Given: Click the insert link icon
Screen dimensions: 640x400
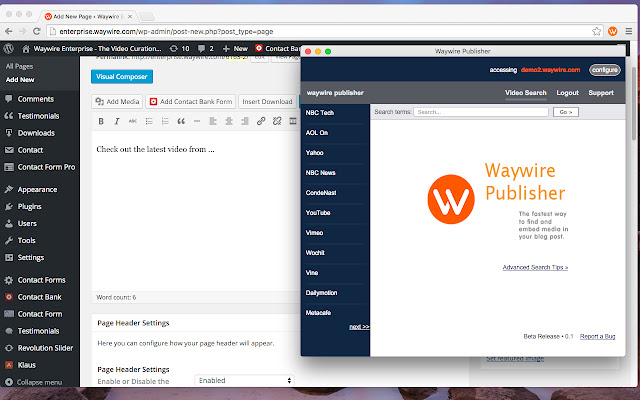Looking at the screenshot, I should (x=261, y=121).
